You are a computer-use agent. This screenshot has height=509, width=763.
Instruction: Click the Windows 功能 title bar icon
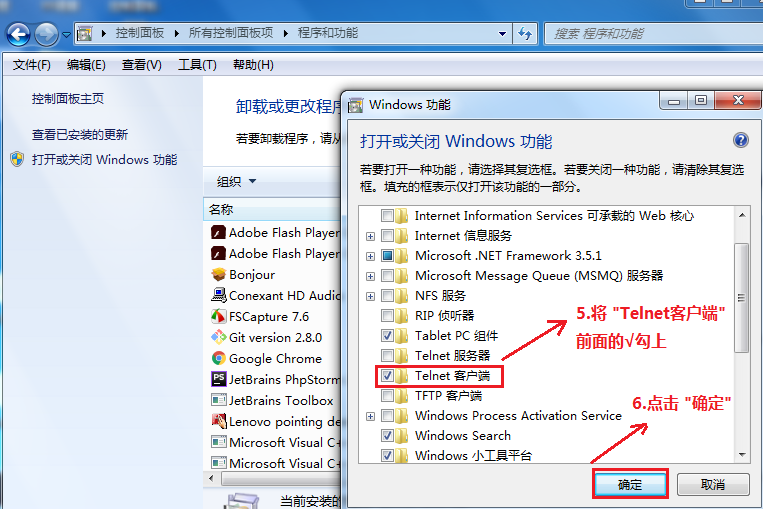(356, 105)
